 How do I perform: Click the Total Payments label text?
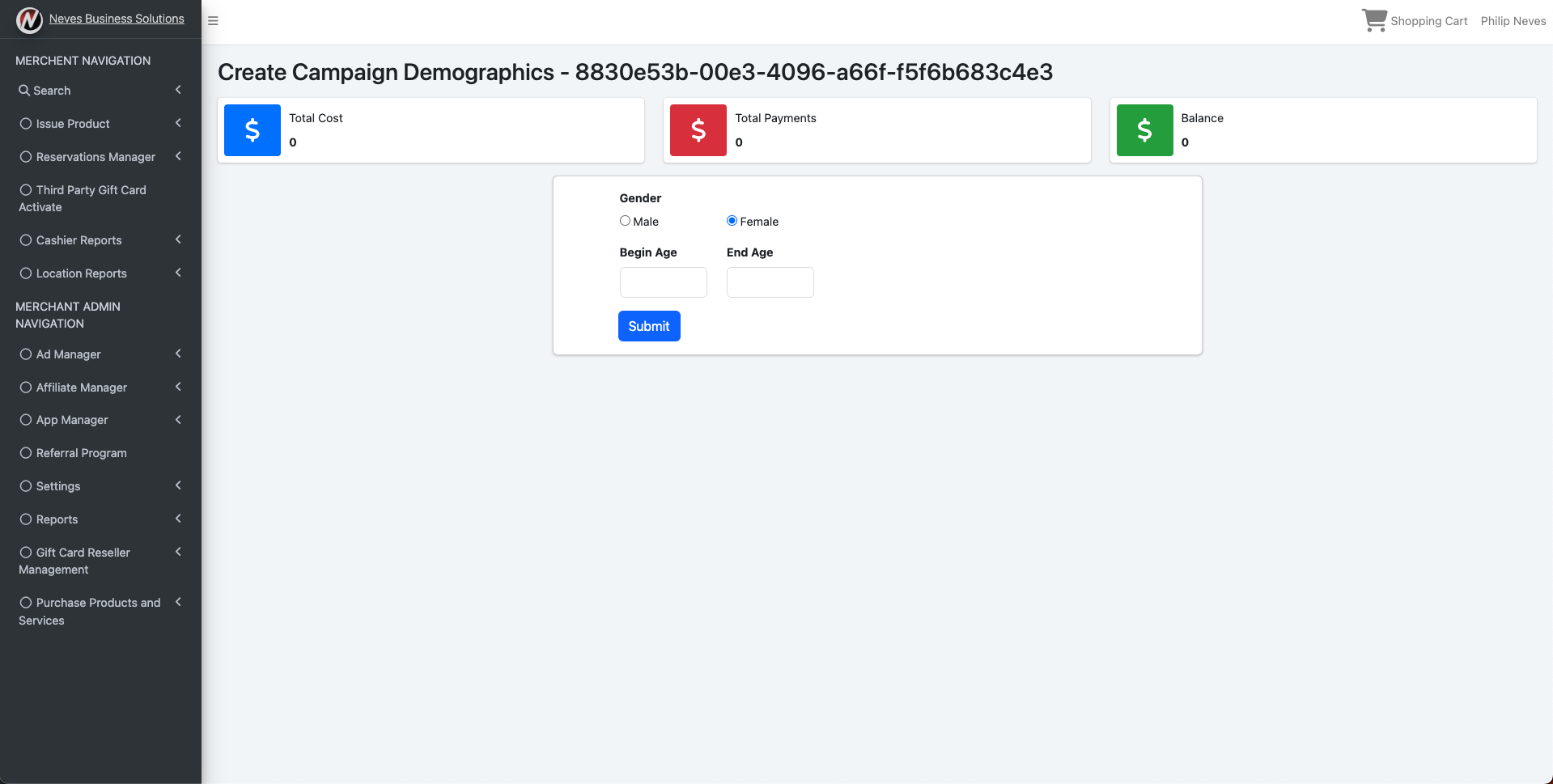776,118
